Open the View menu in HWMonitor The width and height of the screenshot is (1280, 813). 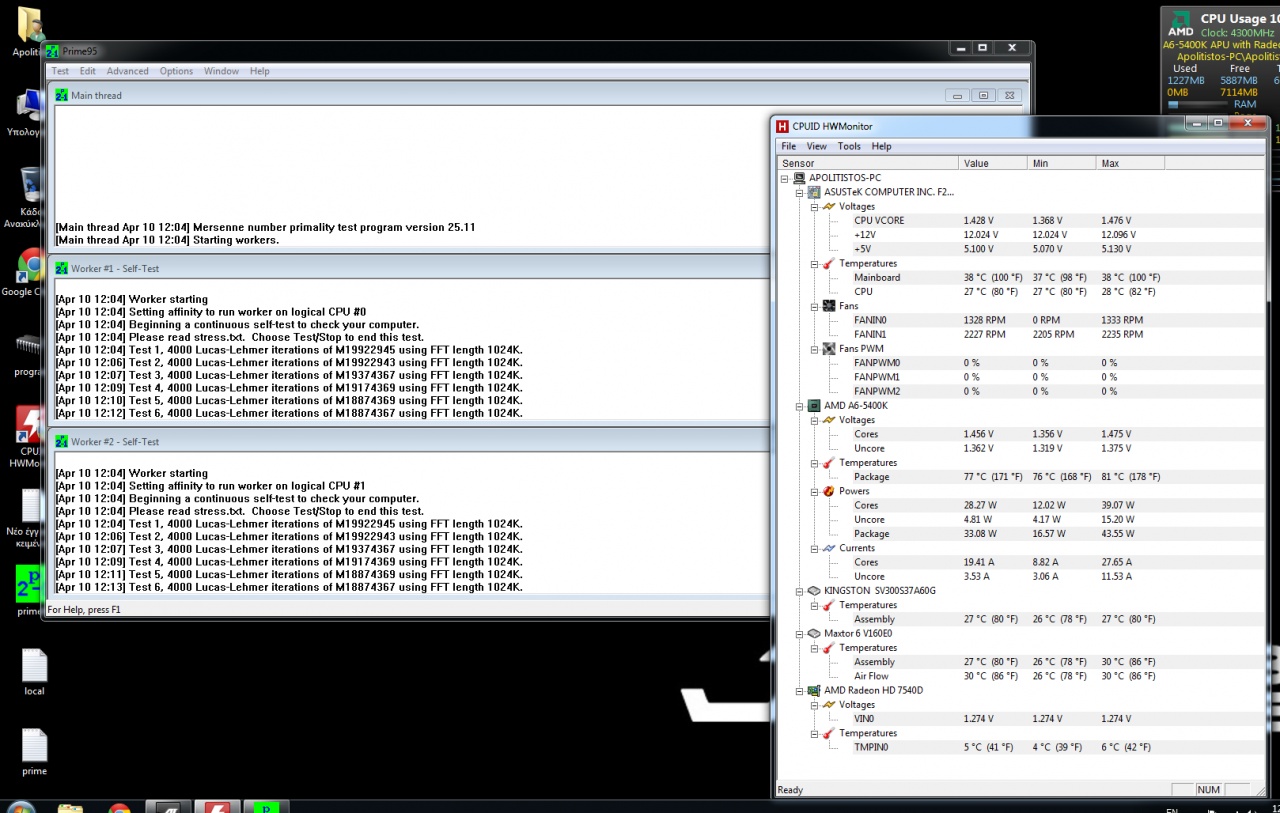[816, 146]
